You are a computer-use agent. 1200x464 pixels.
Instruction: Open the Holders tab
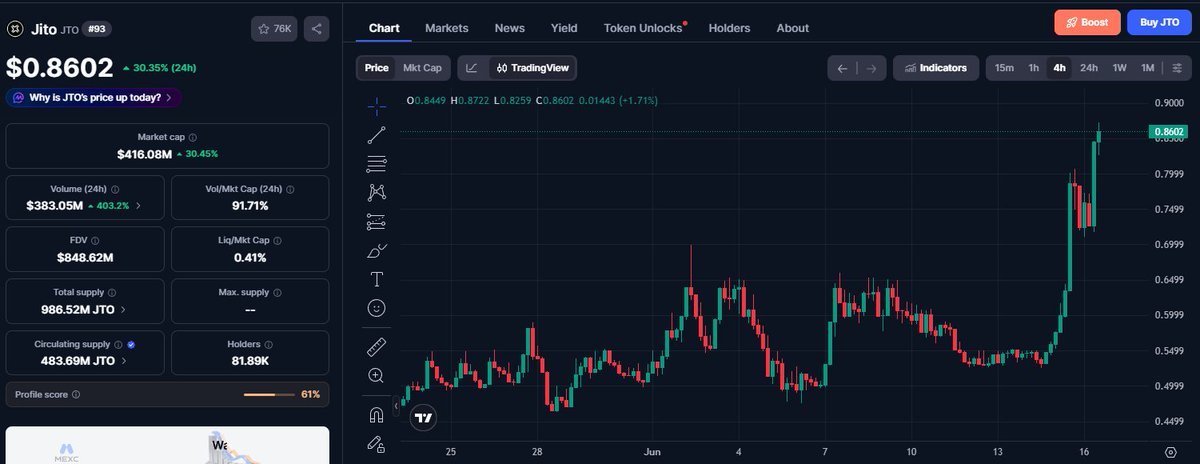click(729, 28)
